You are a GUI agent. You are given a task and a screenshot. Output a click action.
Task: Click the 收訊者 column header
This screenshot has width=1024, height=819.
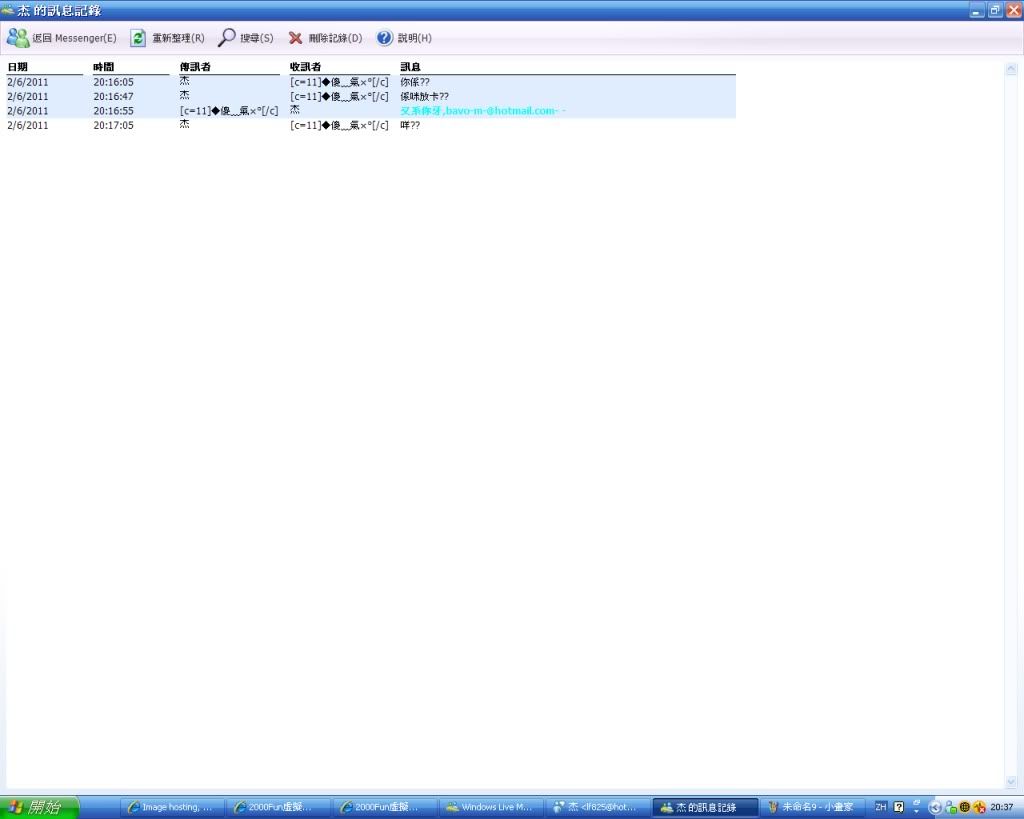(x=305, y=67)
